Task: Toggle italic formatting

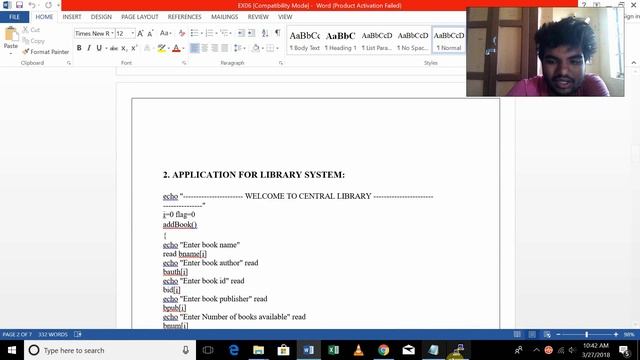Action: (89, 48)
